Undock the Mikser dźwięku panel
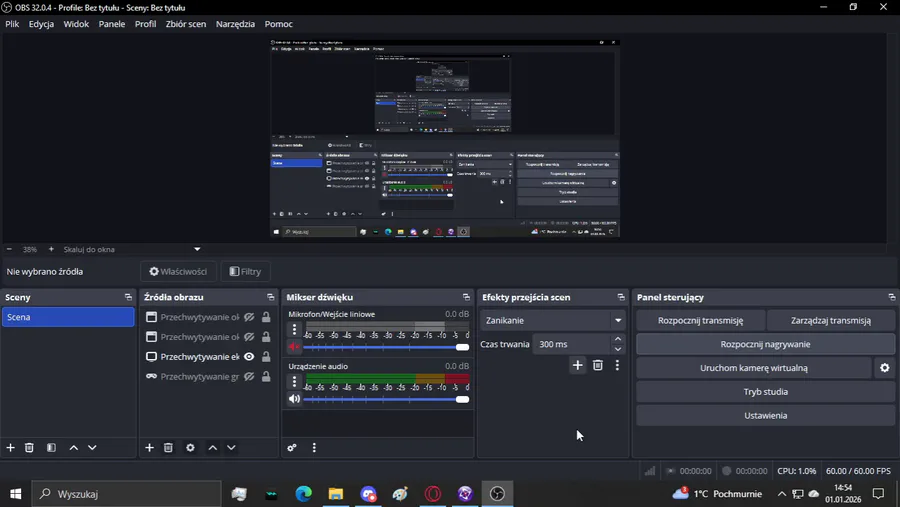The height and width of the screenshot is (507, 900). pyautogui.click(x=466, y=297)
